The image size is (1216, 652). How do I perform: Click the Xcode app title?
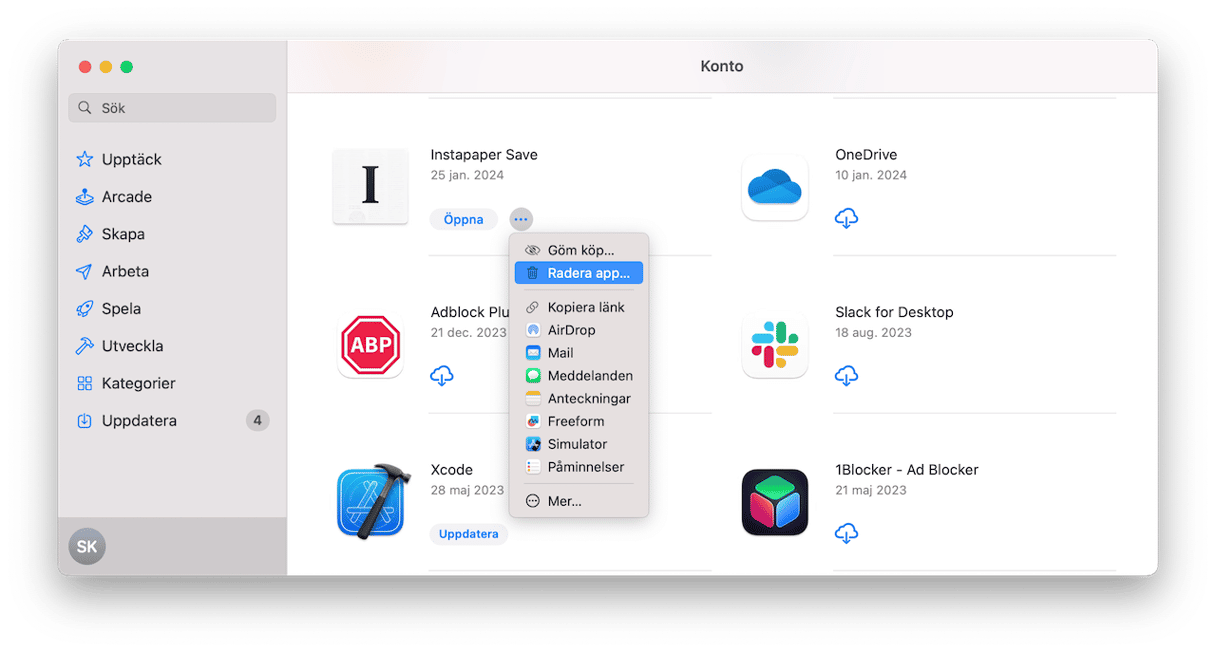point(452,470)
